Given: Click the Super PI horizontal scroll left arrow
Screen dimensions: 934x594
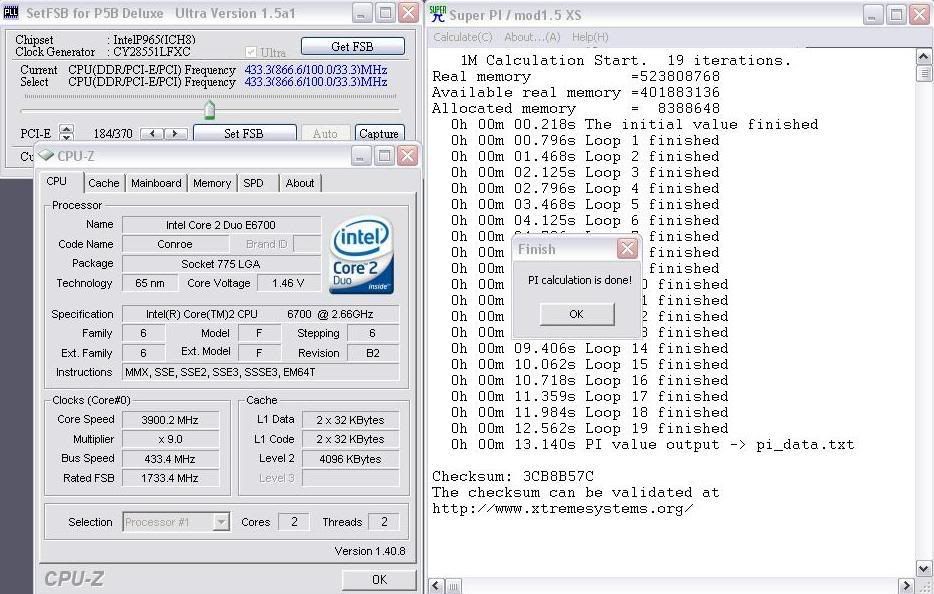Looking at the screenshot, I should 436,586.
